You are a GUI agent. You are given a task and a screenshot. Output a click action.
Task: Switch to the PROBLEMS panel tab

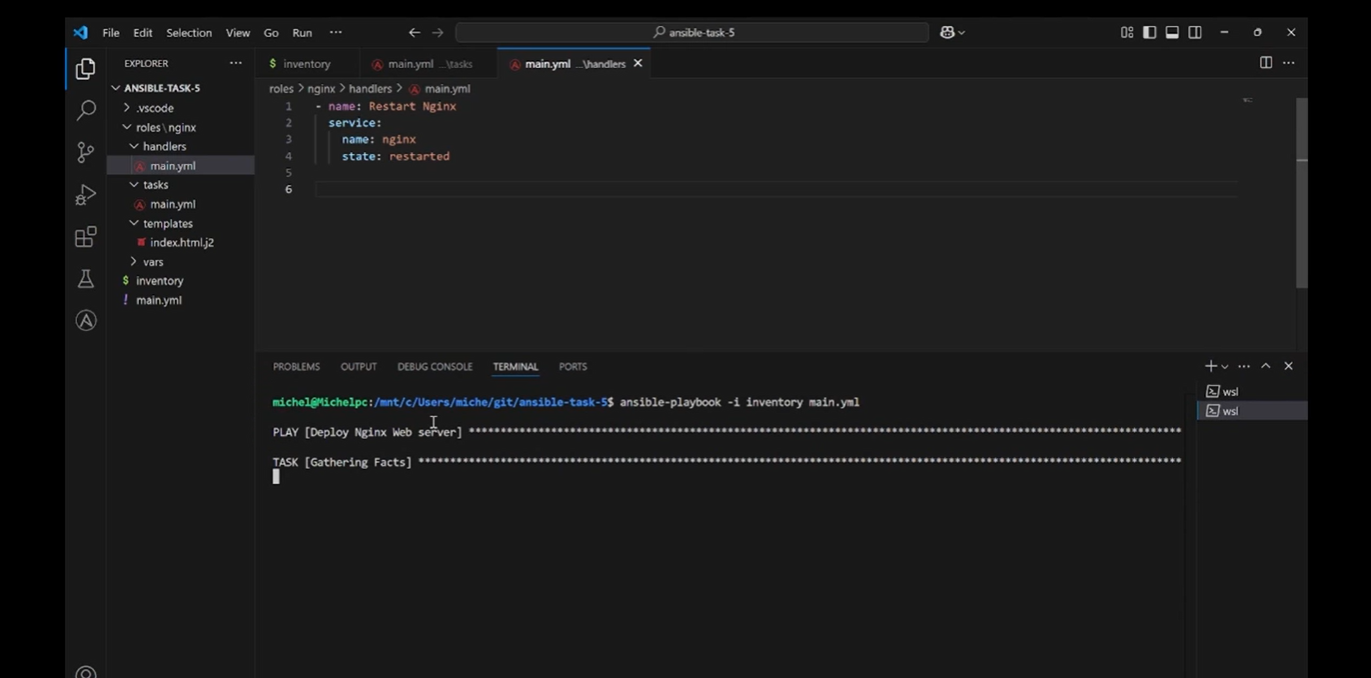(x=296, y=367)
